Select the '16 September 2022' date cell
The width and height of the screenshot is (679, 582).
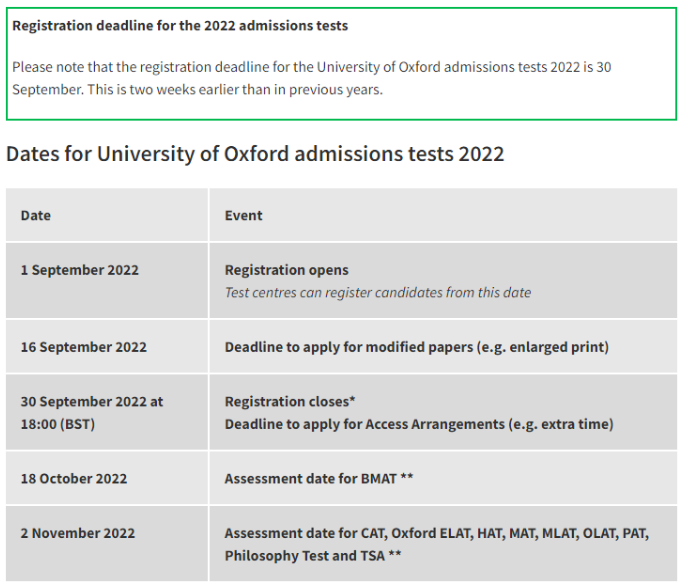(x=84, y=347)
